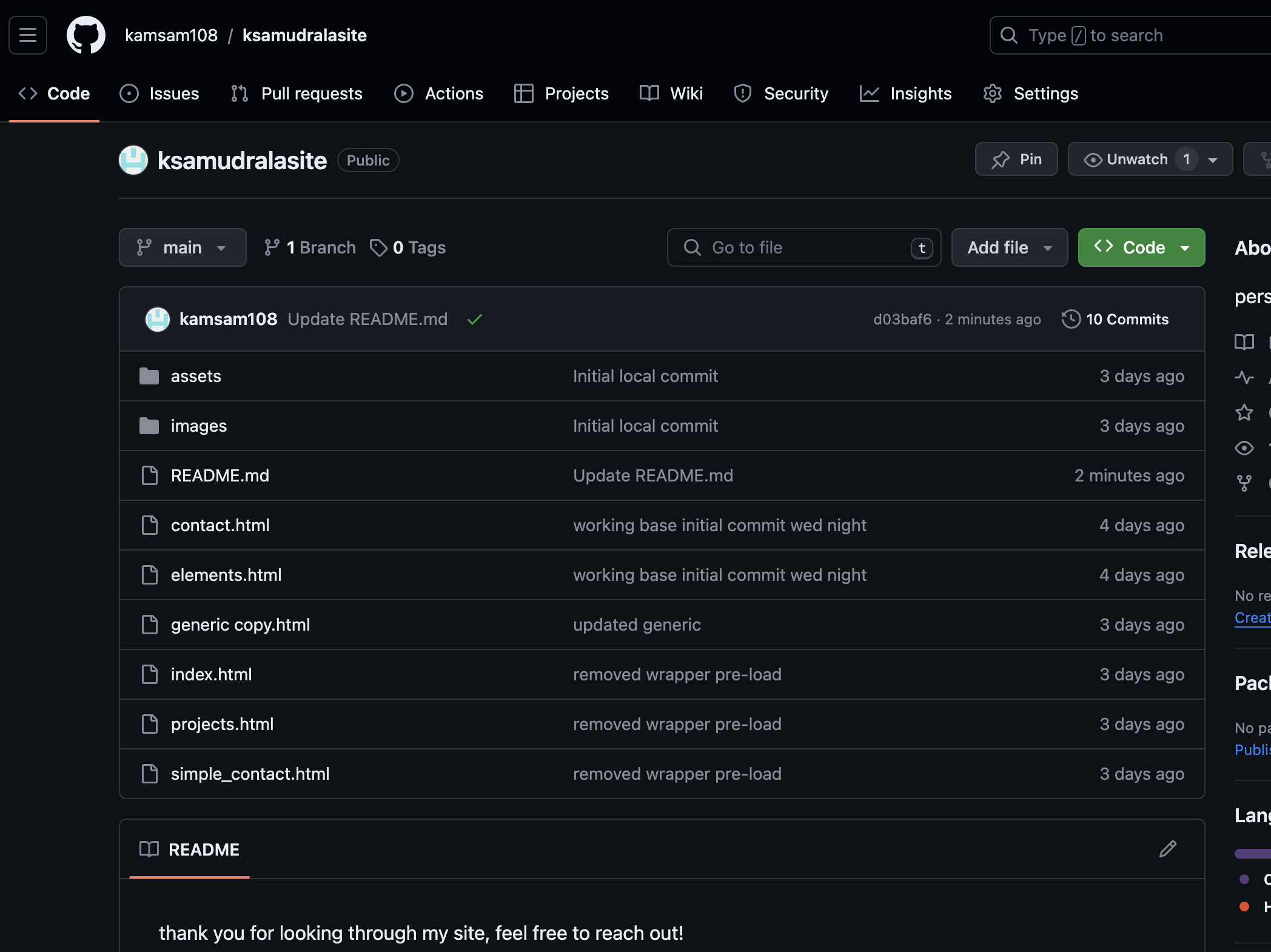1271x952 pixels.
Task: Expand the Add file dropdown
Action: click(x=1009, y=247)
